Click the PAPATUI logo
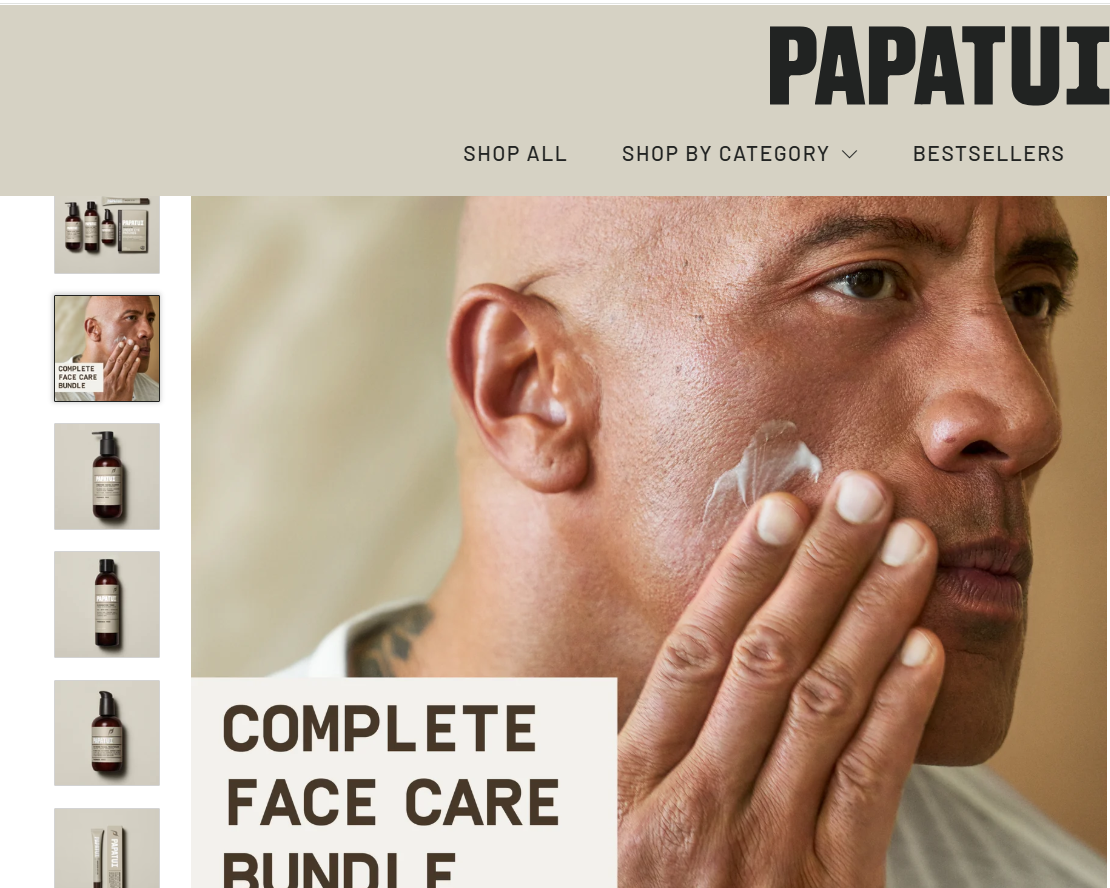This screenshot has width=1110, height=888. click(x=939, y=65)
